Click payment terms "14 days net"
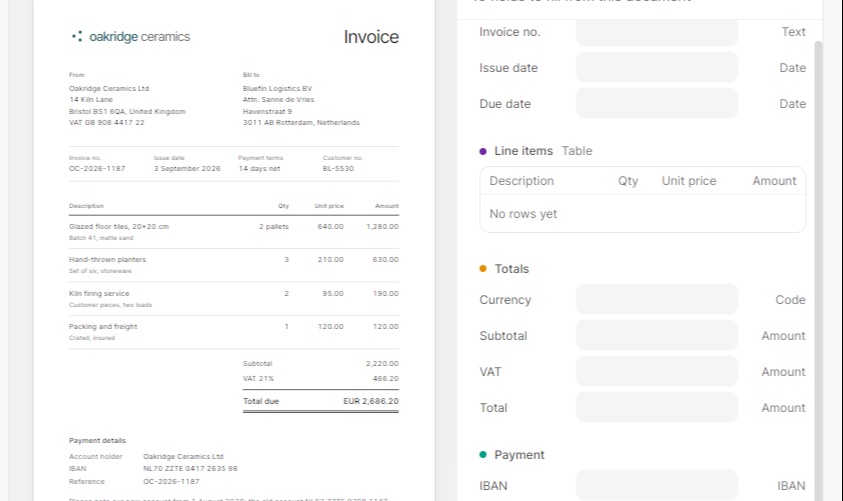843x501 pixels. point(259,168)
